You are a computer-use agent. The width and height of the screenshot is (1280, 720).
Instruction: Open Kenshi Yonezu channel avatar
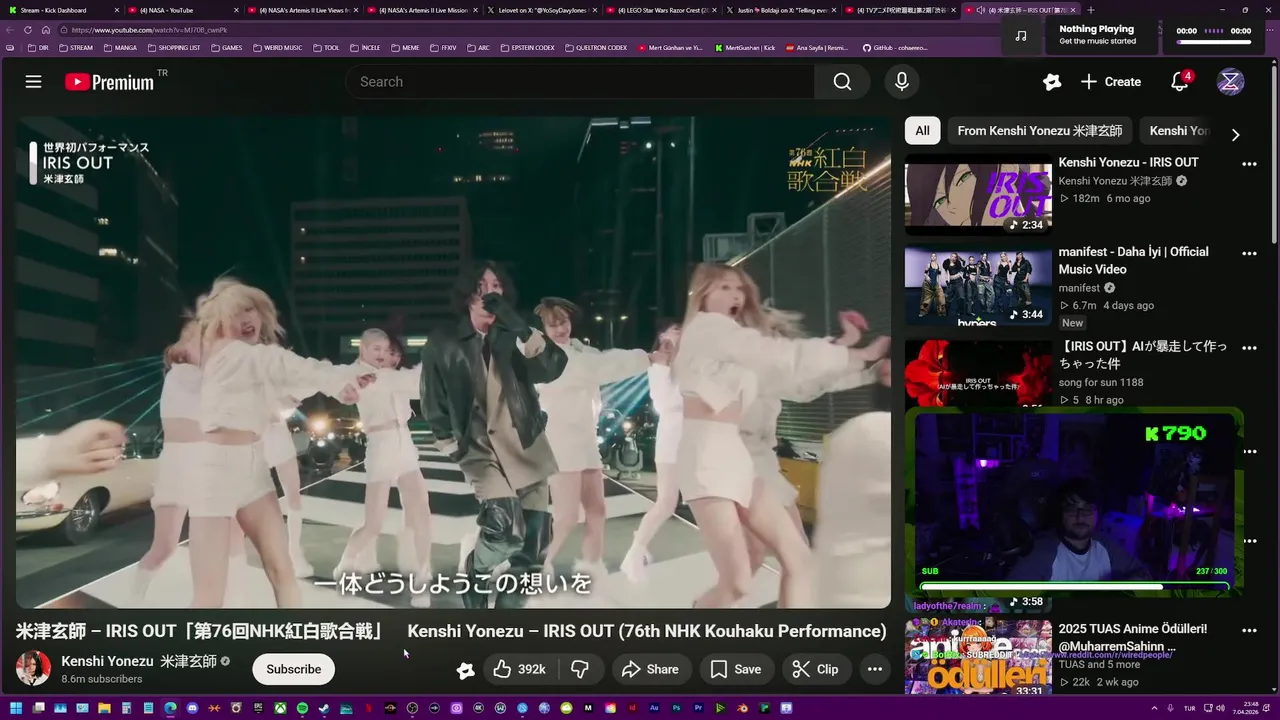click(33, 669)
